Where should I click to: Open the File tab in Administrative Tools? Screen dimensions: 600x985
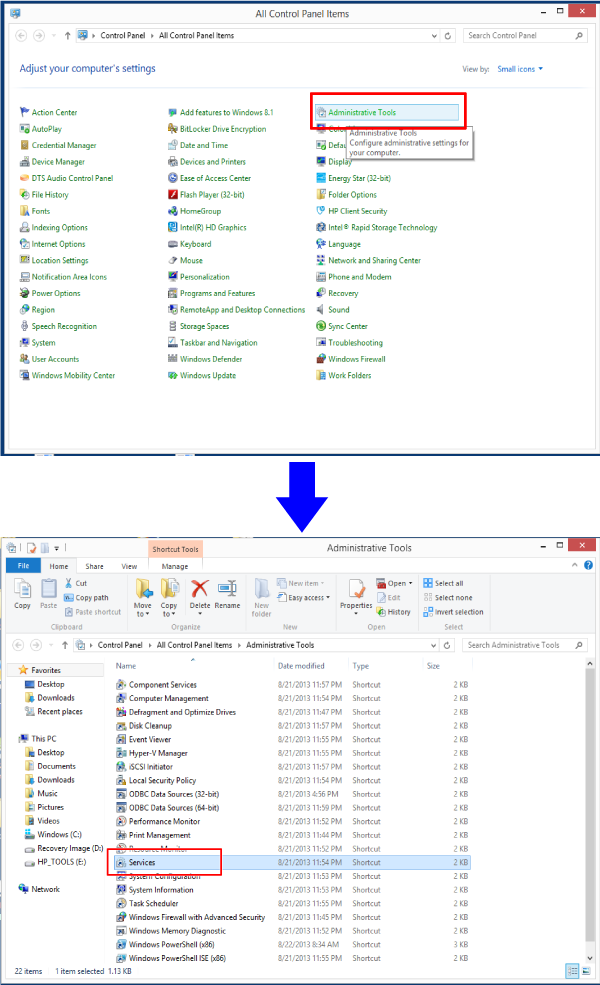(x=23, y=566)
